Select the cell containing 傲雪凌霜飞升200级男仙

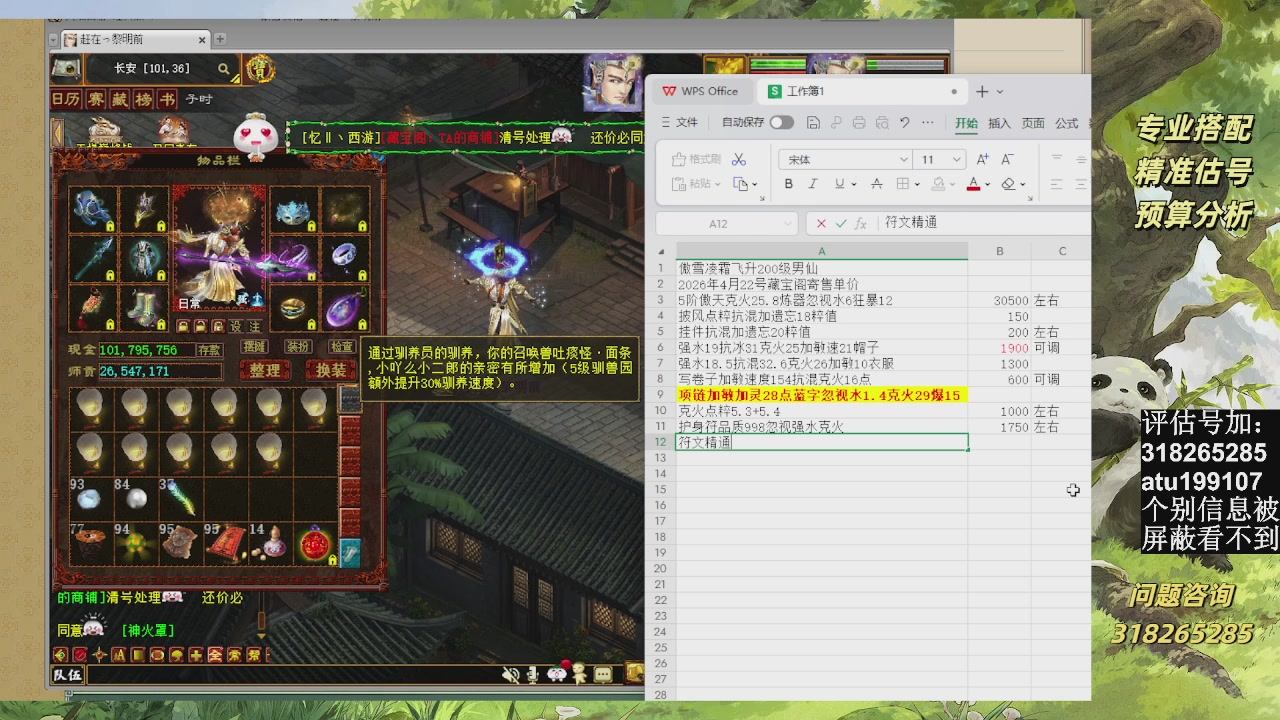[x=822, y=268]
